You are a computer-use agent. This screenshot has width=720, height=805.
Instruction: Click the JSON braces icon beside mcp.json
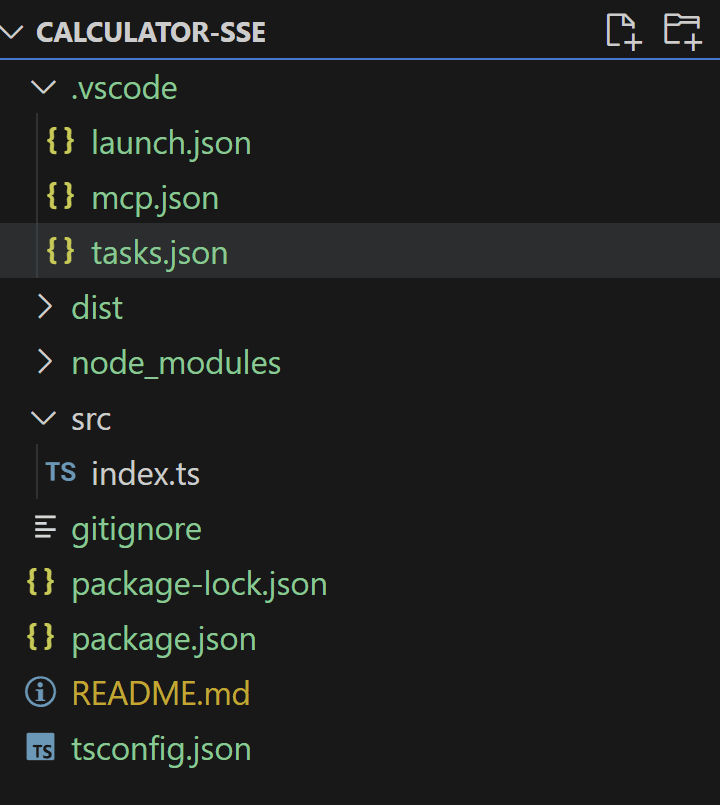point(61,196)
